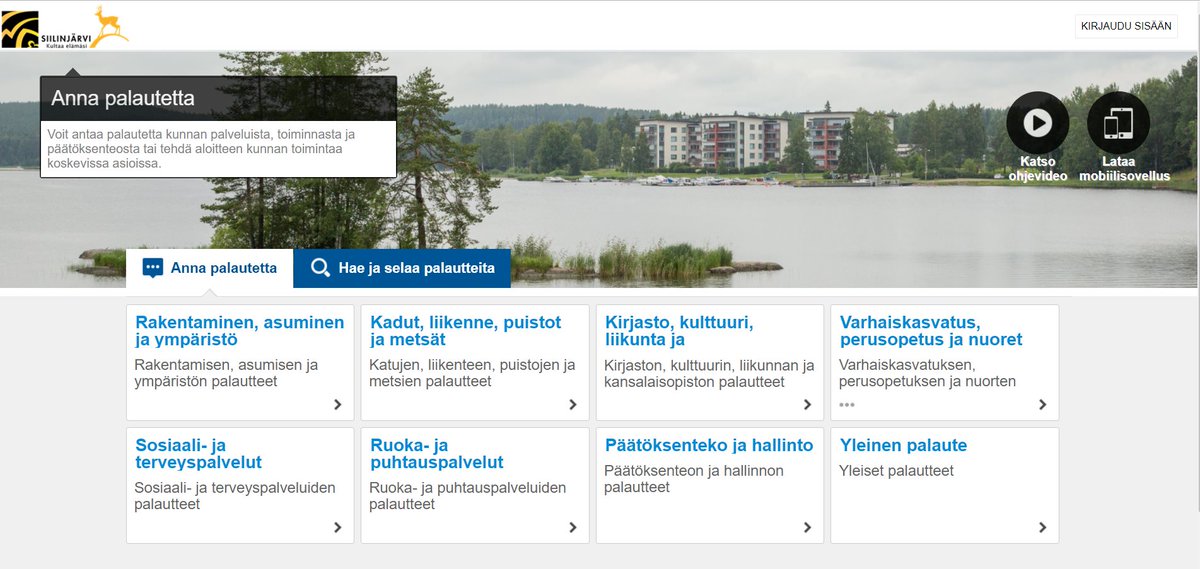Click the Katujen, liikenteen, puistojen description text
Viewport: 1200px width, 569px height.
473,373
